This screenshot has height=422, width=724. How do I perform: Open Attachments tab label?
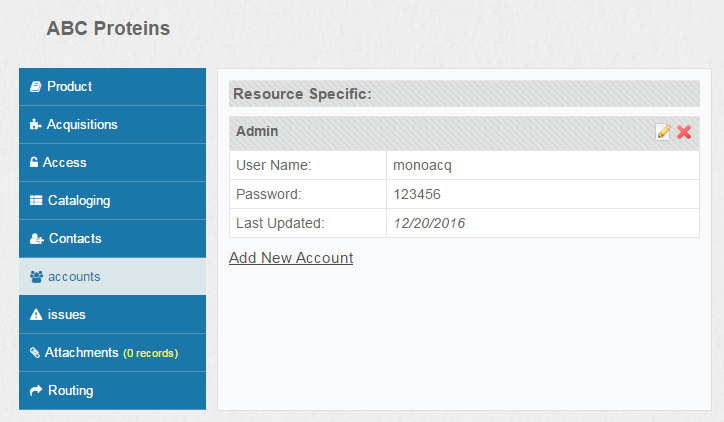click(82, 353)
